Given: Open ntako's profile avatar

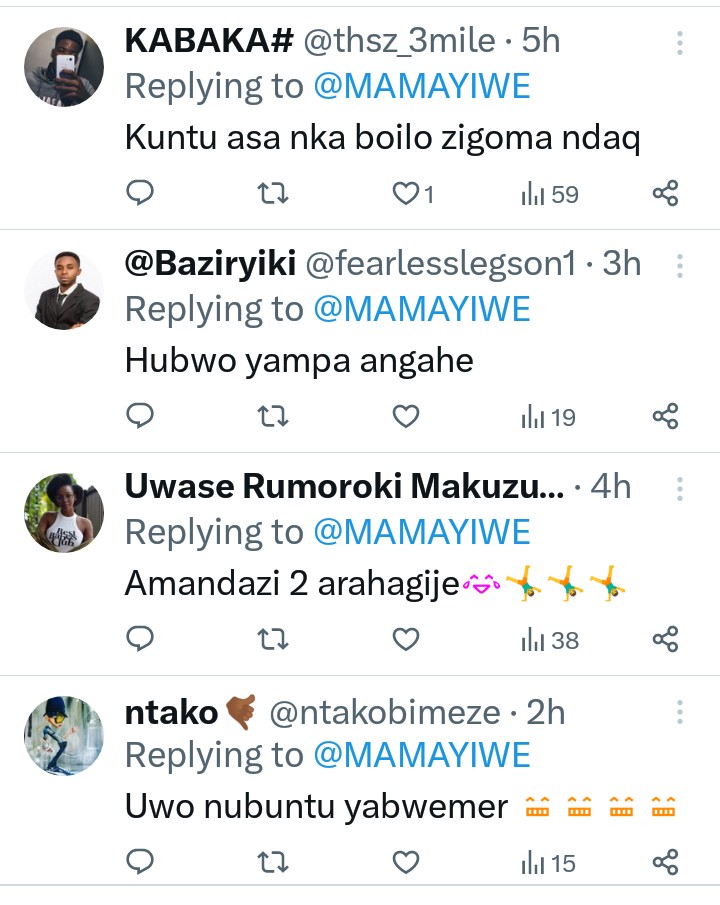Looking at the screenshot, I should pos(64,736).
